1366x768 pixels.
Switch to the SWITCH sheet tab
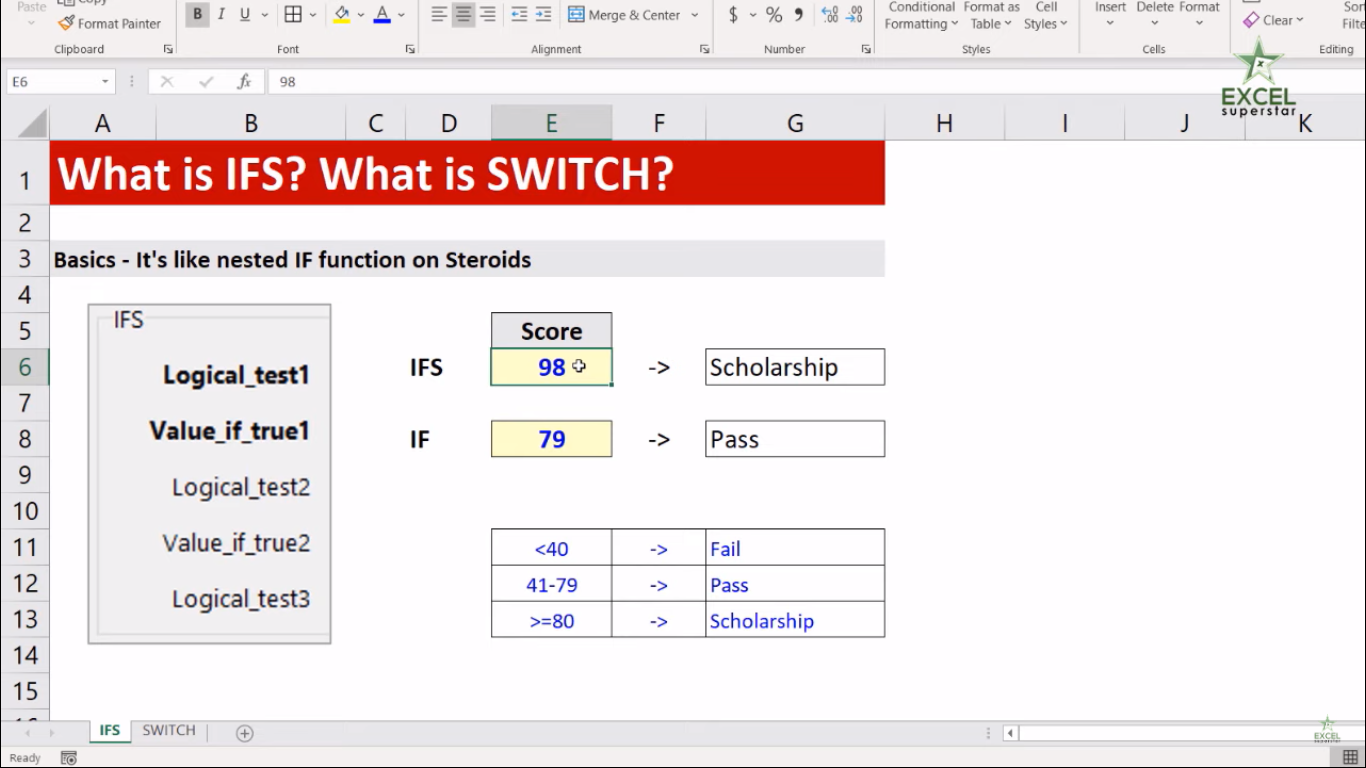[x=169, y=731]
